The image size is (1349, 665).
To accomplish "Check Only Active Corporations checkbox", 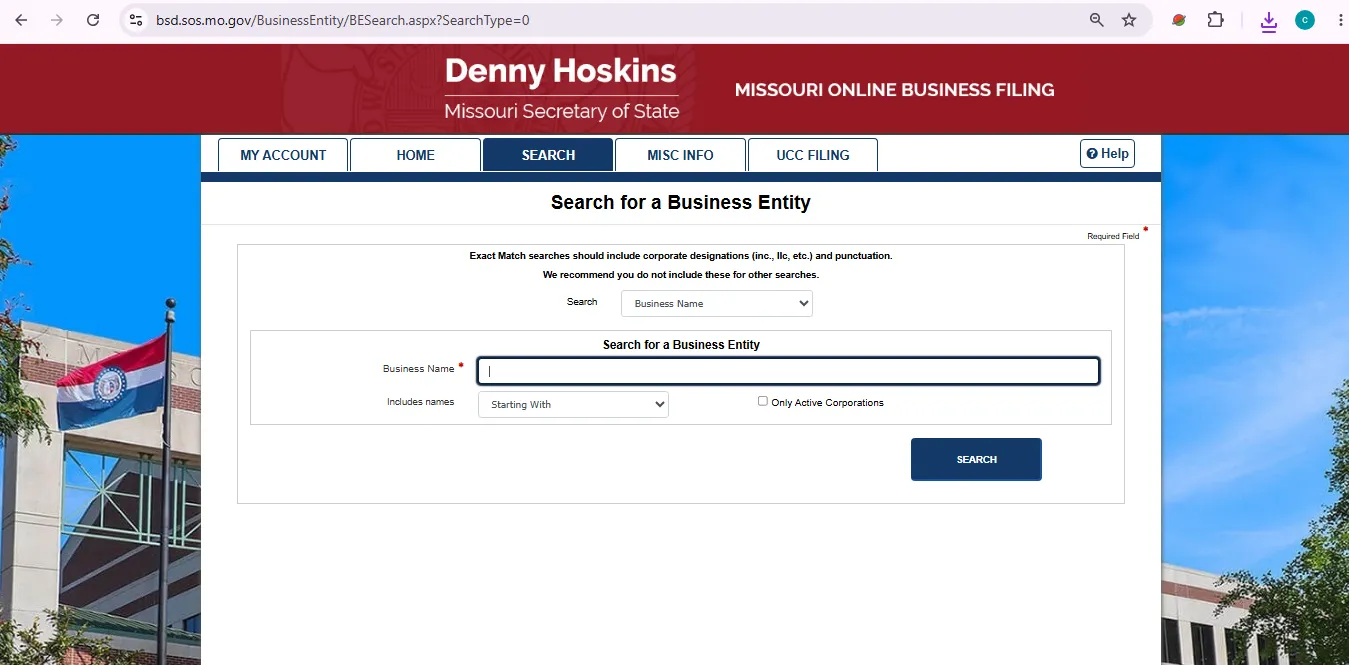I will pos(763,401).
